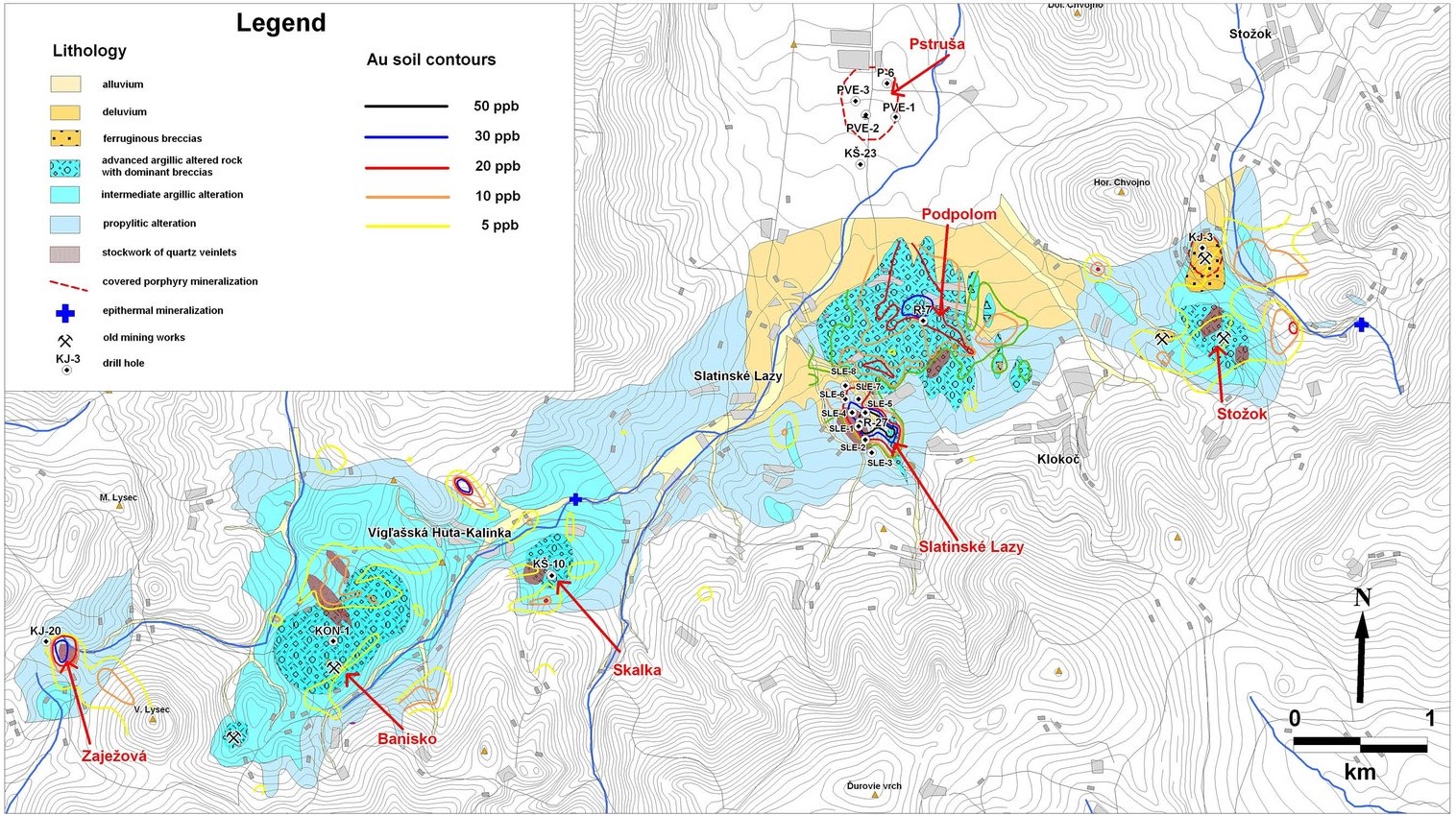Click the red Banisko label
This screenshot has height=816, width=1456.
point(407,738)
